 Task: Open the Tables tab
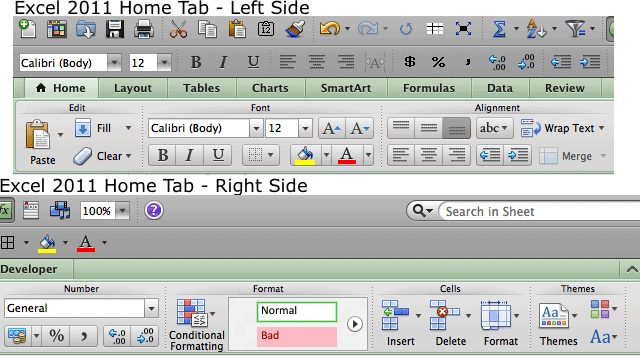pos(201,88)
